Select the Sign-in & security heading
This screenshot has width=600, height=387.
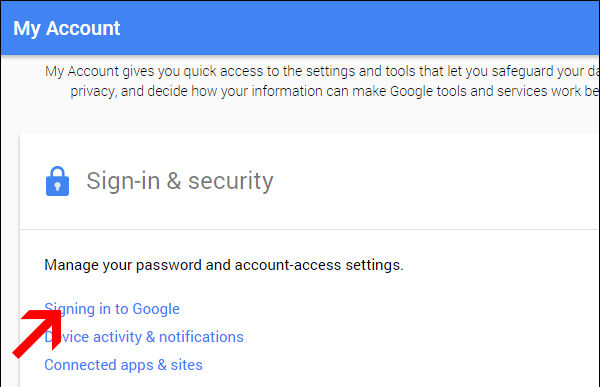180,181
